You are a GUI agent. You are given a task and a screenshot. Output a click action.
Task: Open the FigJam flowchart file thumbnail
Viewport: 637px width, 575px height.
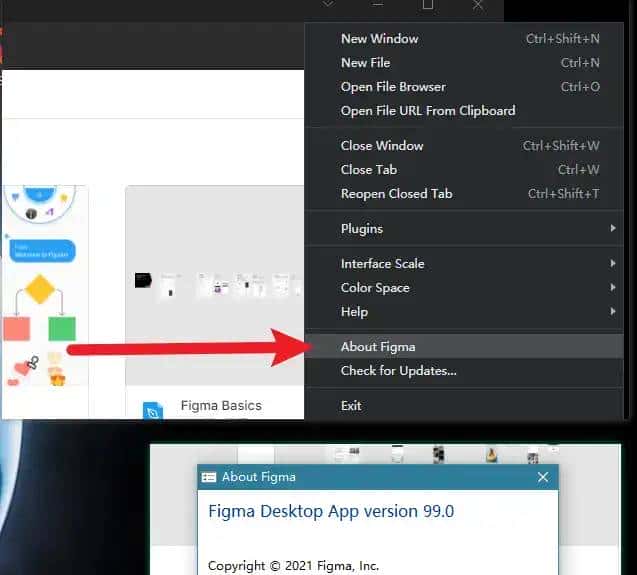[45, 285]
